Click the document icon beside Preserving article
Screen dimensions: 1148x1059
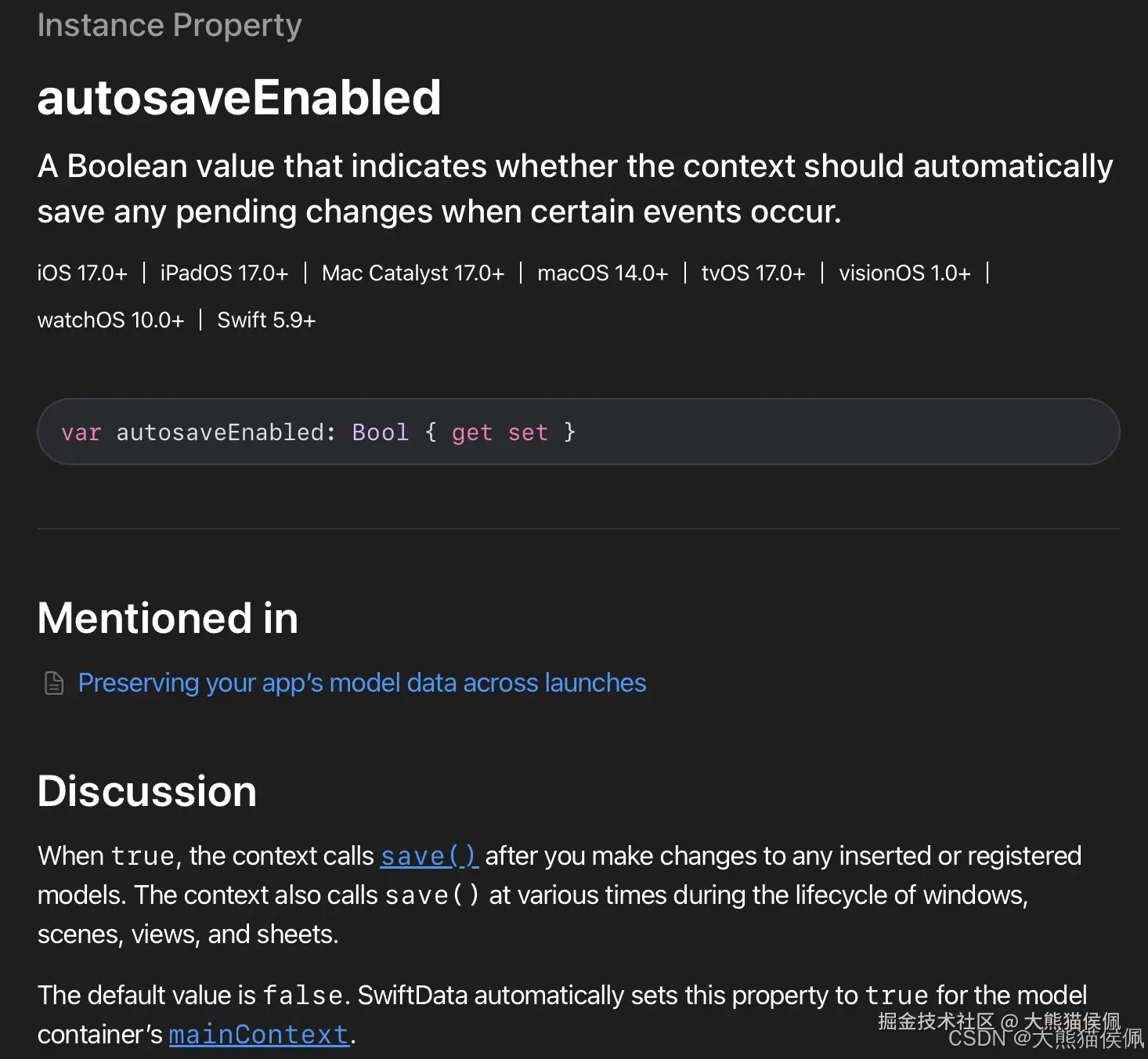tap(54, 683)
